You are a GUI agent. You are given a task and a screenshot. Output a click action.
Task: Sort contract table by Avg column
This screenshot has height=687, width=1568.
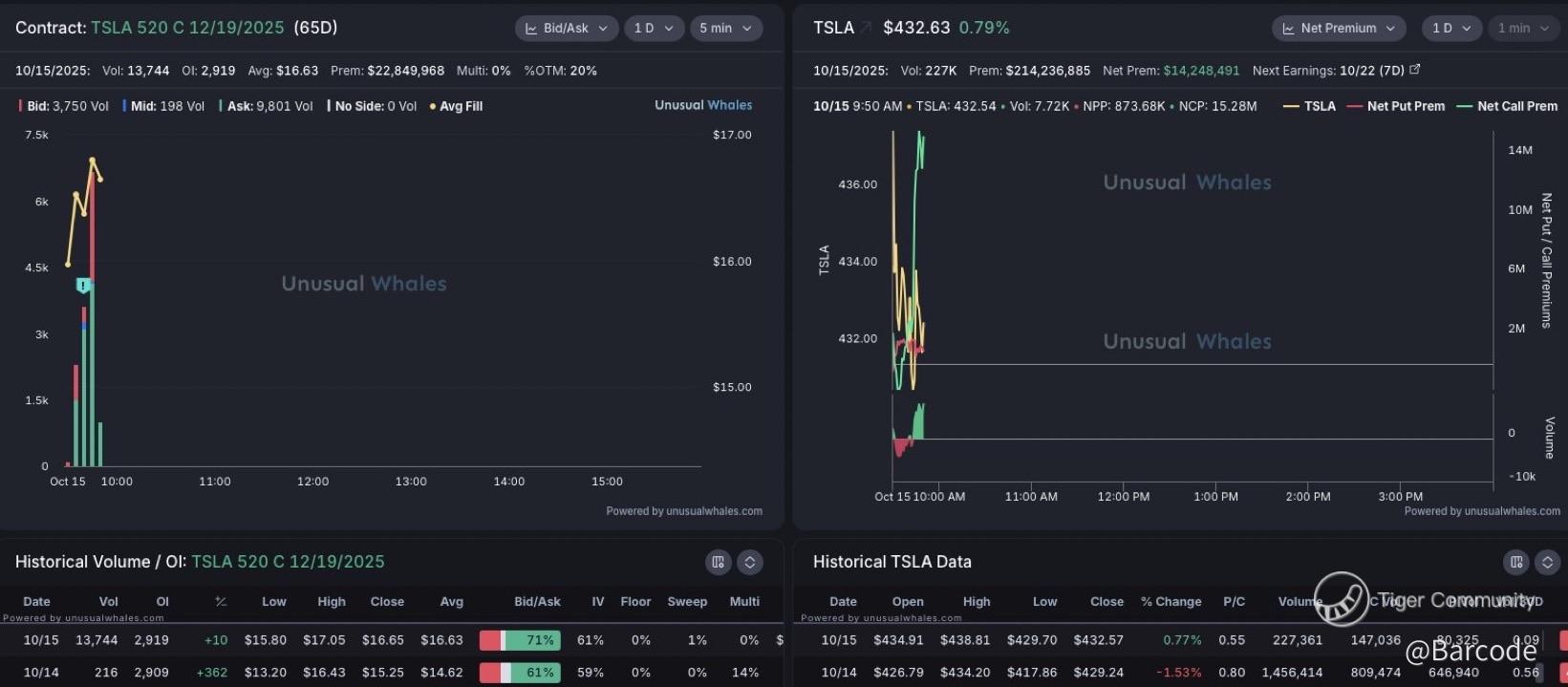pyautogui.click(x=452, y=602)
